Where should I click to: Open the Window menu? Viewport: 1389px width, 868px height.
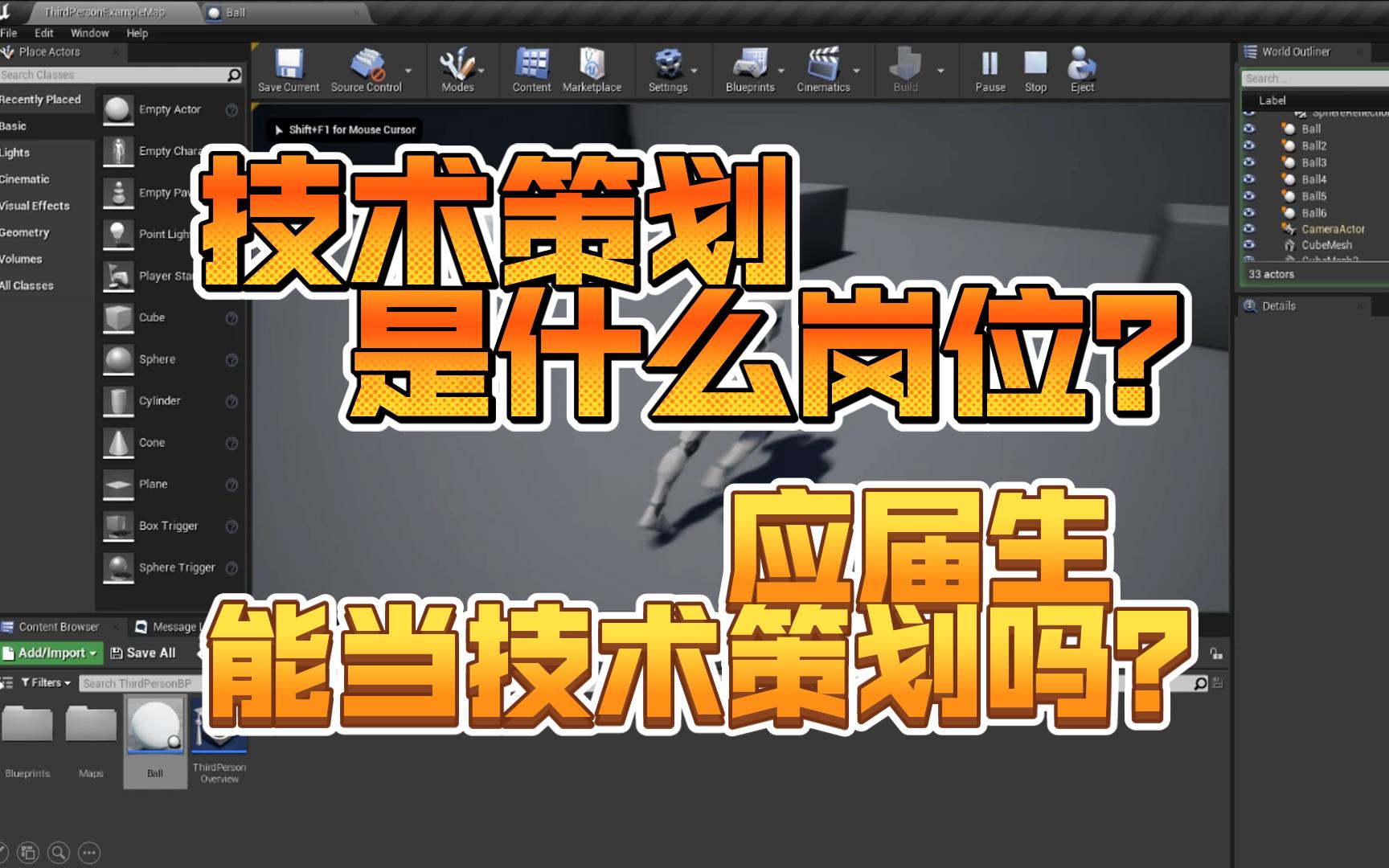click(x=89, y=33)
